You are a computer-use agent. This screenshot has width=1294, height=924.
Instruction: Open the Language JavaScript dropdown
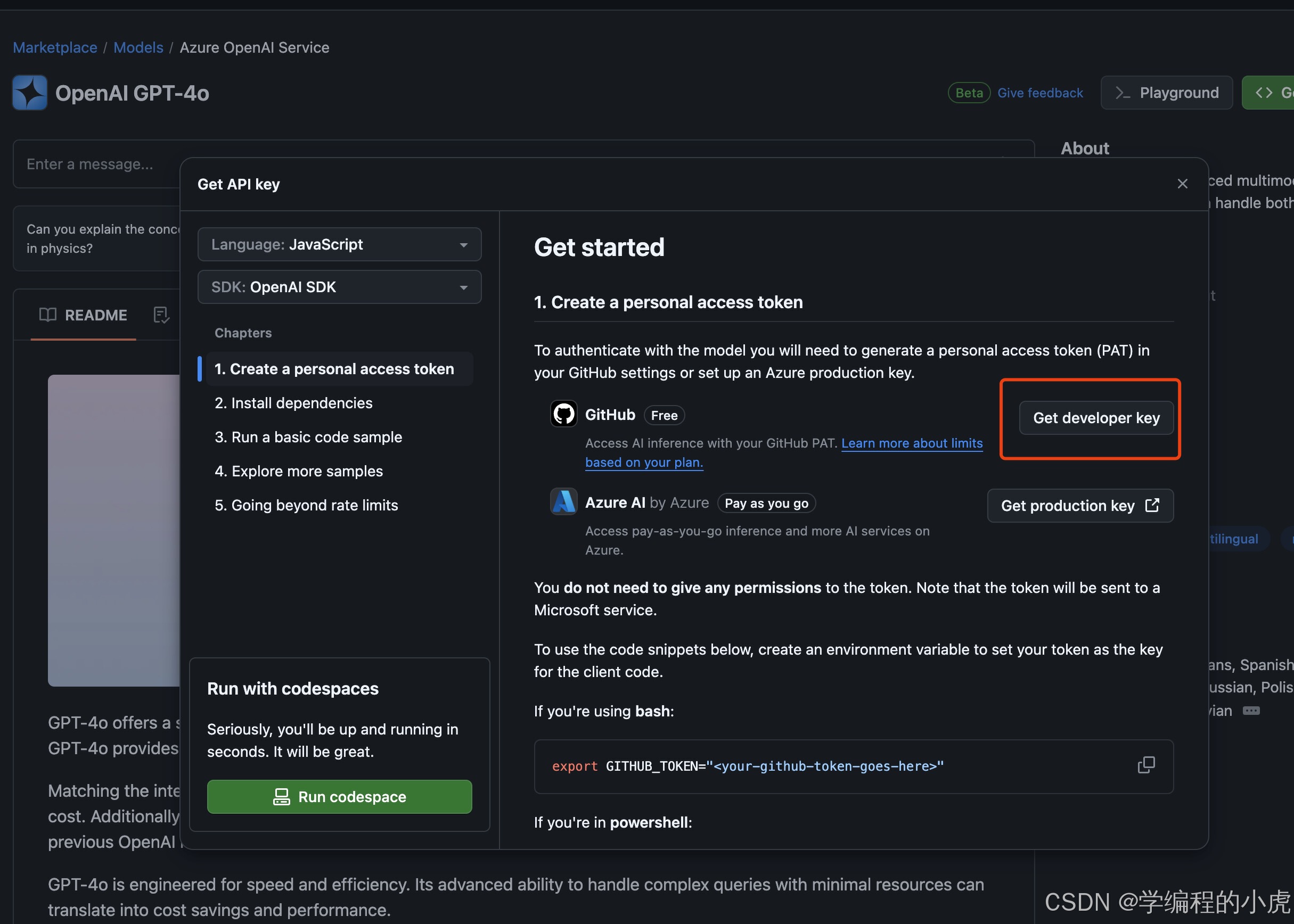pyautogui.click(x=339, y=245)
